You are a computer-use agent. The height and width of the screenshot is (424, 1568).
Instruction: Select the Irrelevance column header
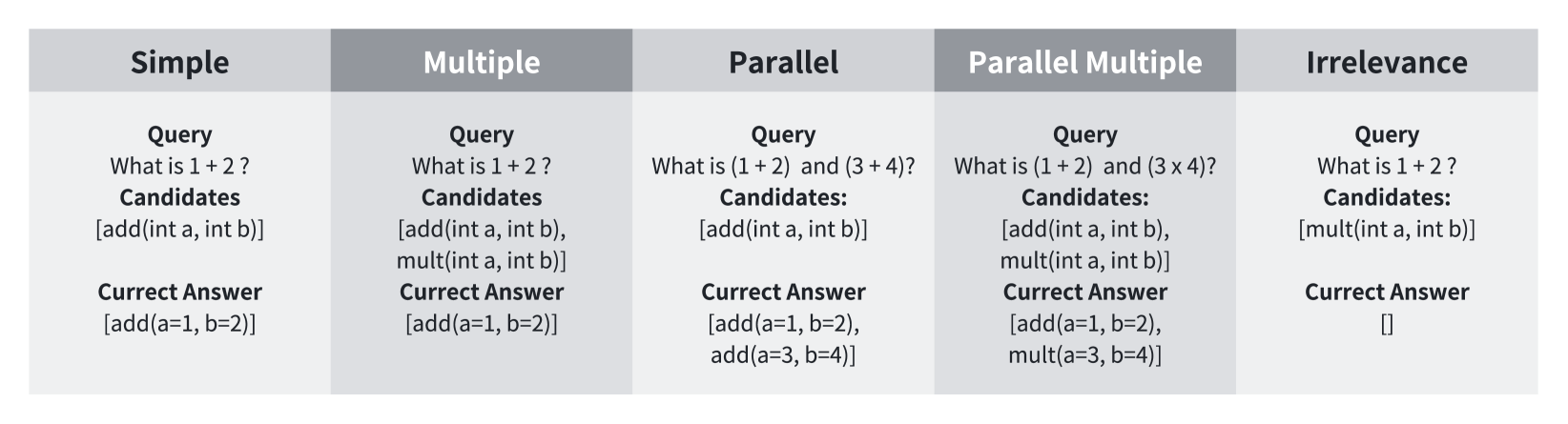point(1386,63)
